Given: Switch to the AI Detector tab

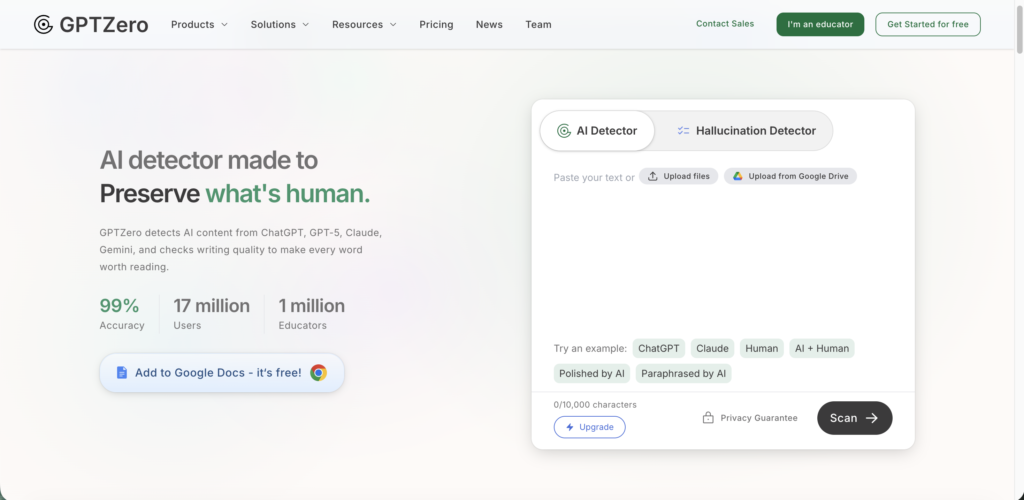Looking at the screenshot, I should [597, 131].
